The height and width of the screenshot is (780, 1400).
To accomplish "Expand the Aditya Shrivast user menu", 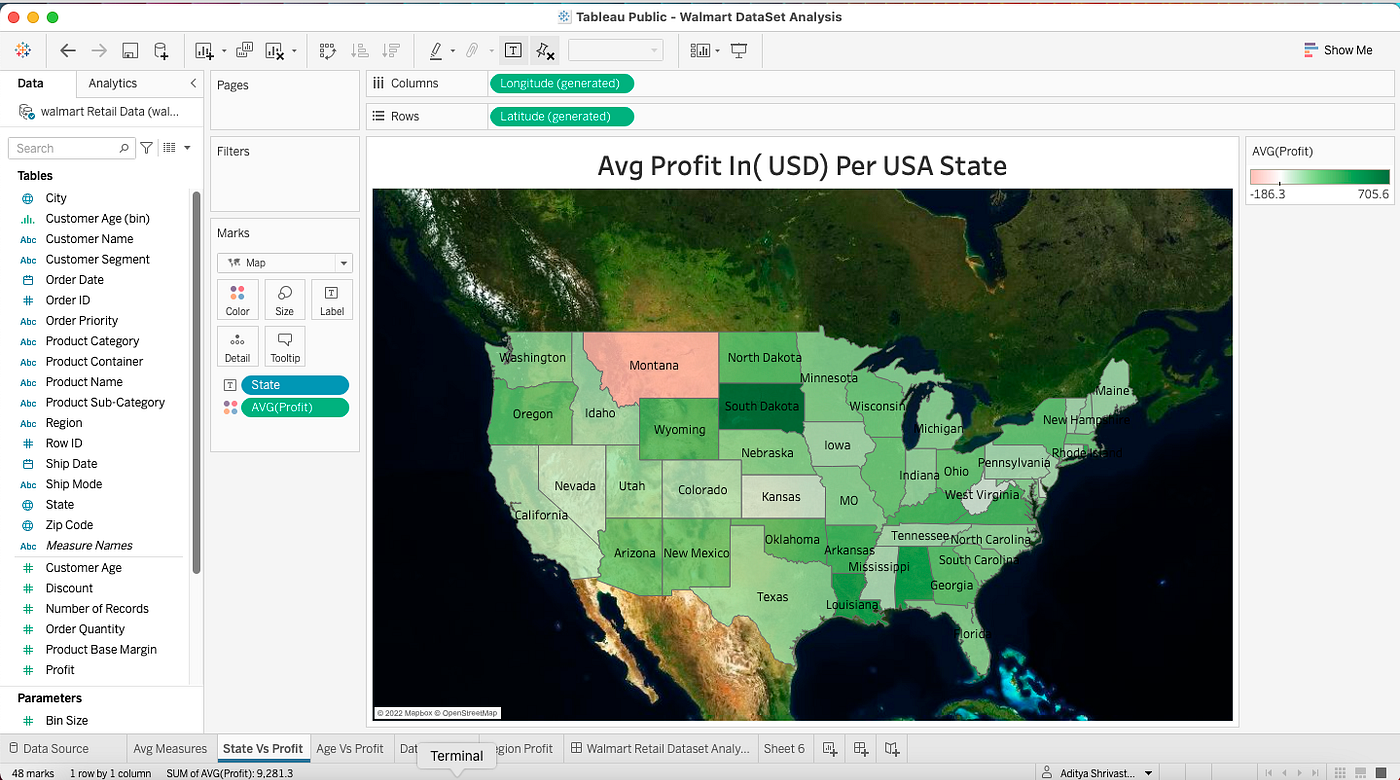I will tap(1097, 772).
